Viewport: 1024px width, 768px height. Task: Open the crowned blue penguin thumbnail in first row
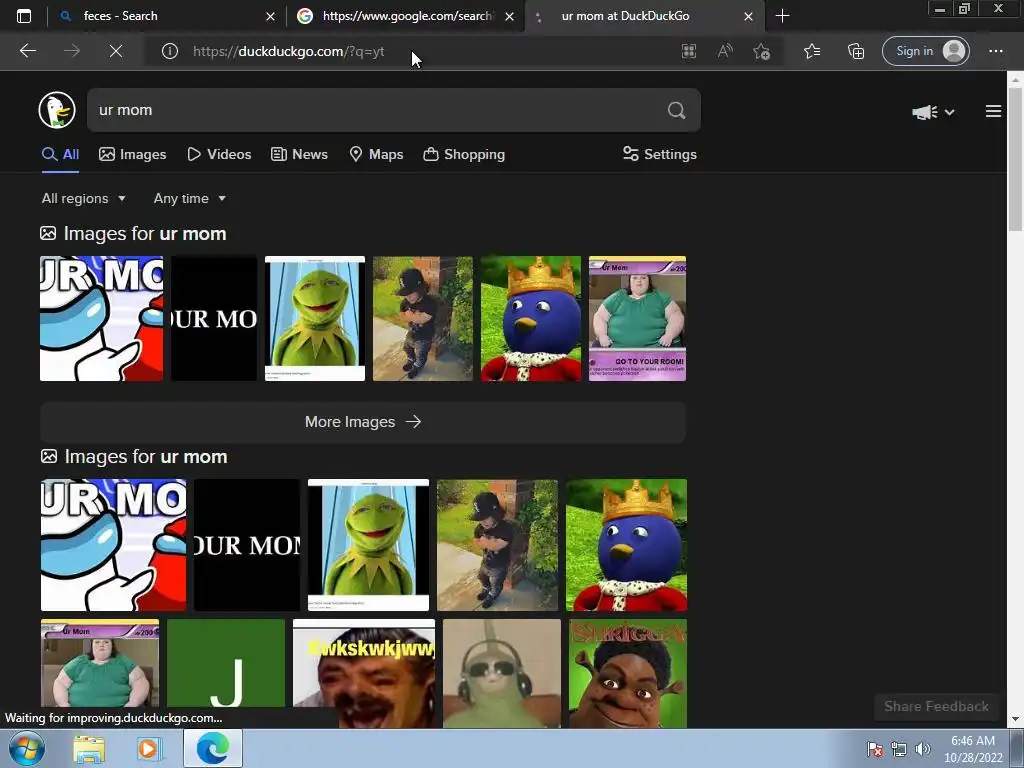(531, 319)
